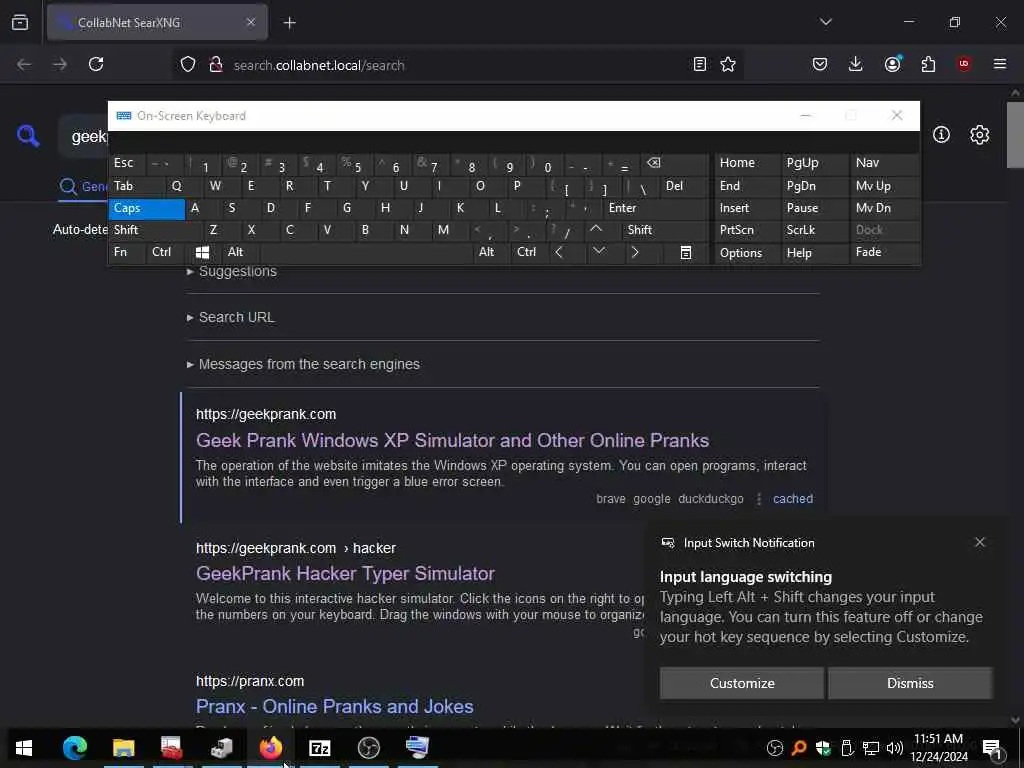The height and width of the screenshot is (768, 1024).
Task: Toggle reader view in the address bar
Action: [699, 64]
